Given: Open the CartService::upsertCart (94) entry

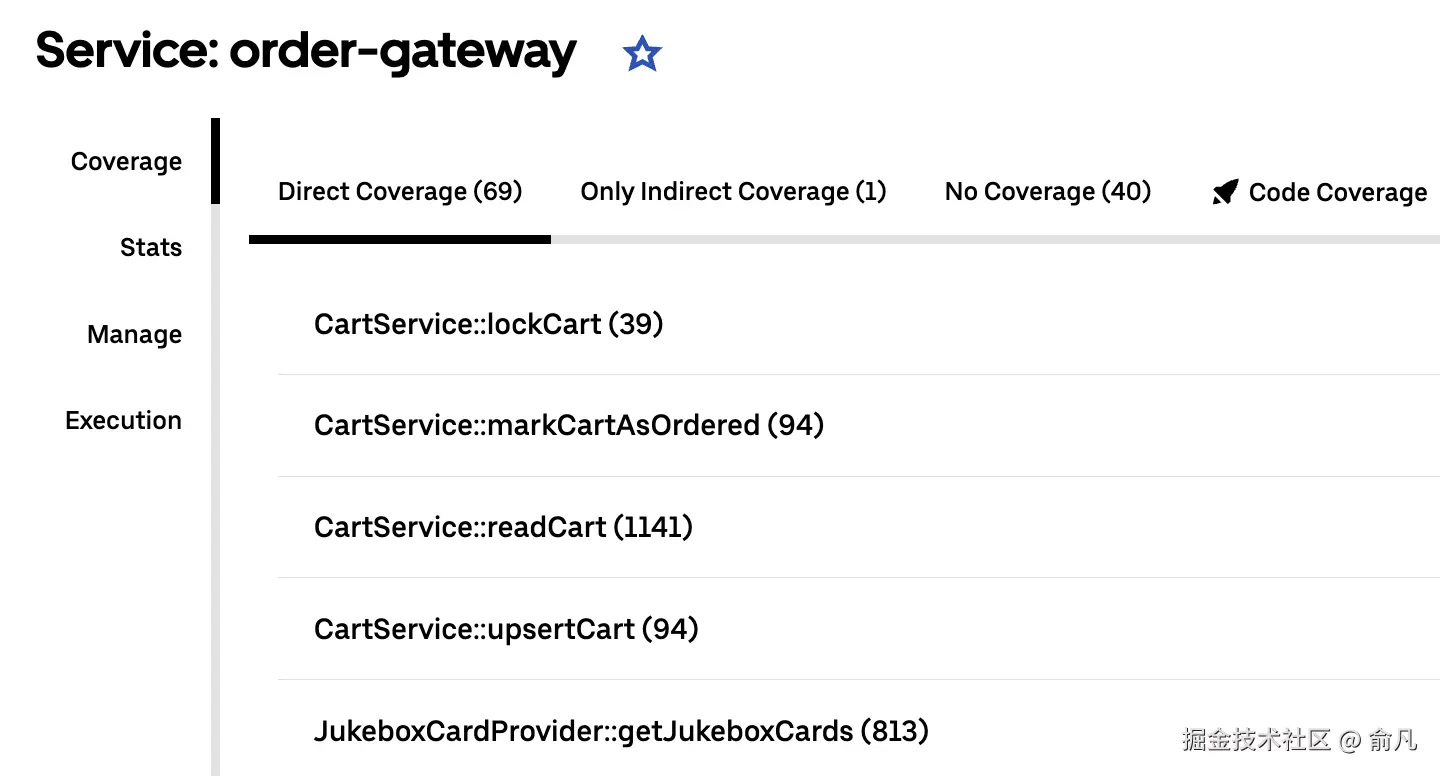Looking at the screenshot, I should coord(505,629).
